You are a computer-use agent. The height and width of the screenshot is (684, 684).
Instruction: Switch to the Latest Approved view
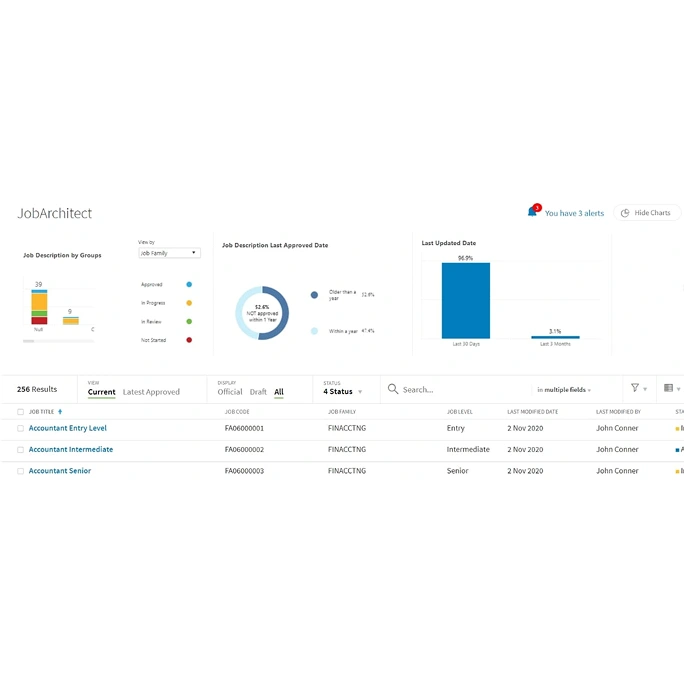click(151, 392)
